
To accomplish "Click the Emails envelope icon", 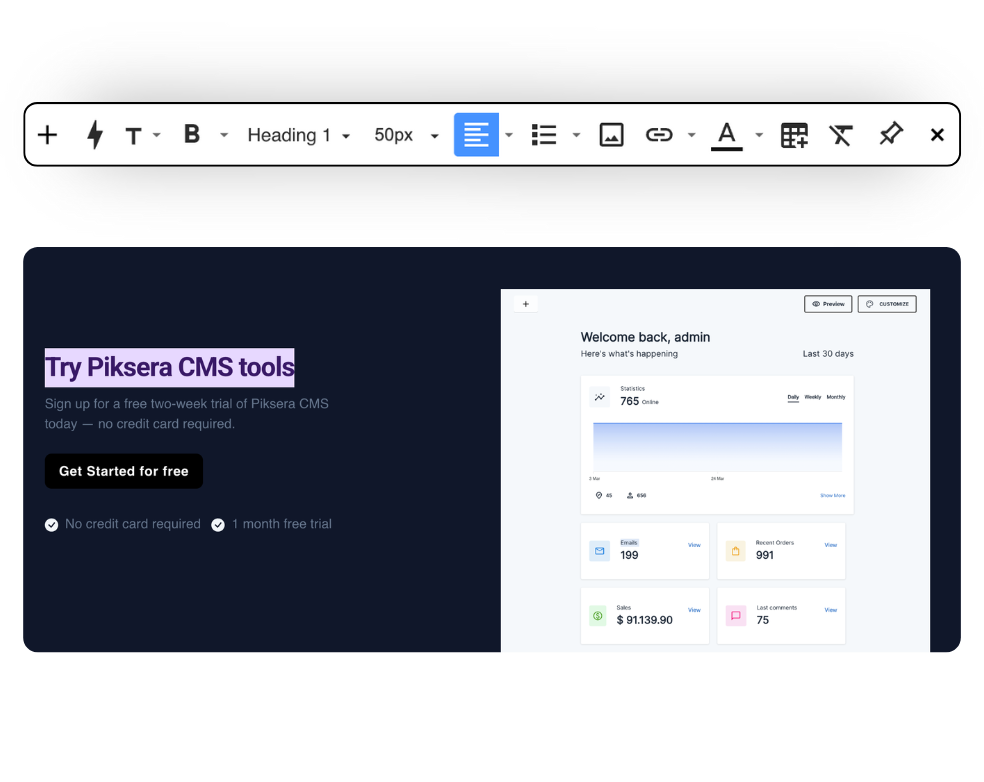I will (599, 551).
